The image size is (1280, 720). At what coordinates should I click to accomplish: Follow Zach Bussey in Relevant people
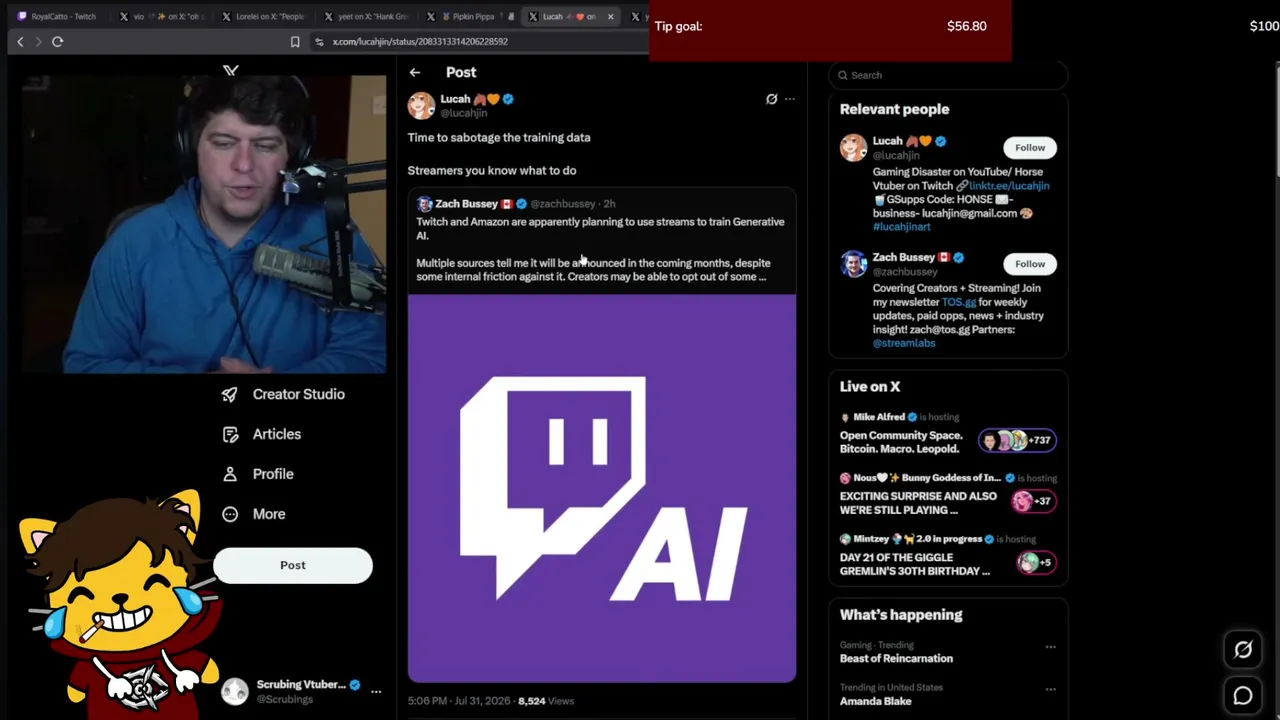click(1030, 264)
